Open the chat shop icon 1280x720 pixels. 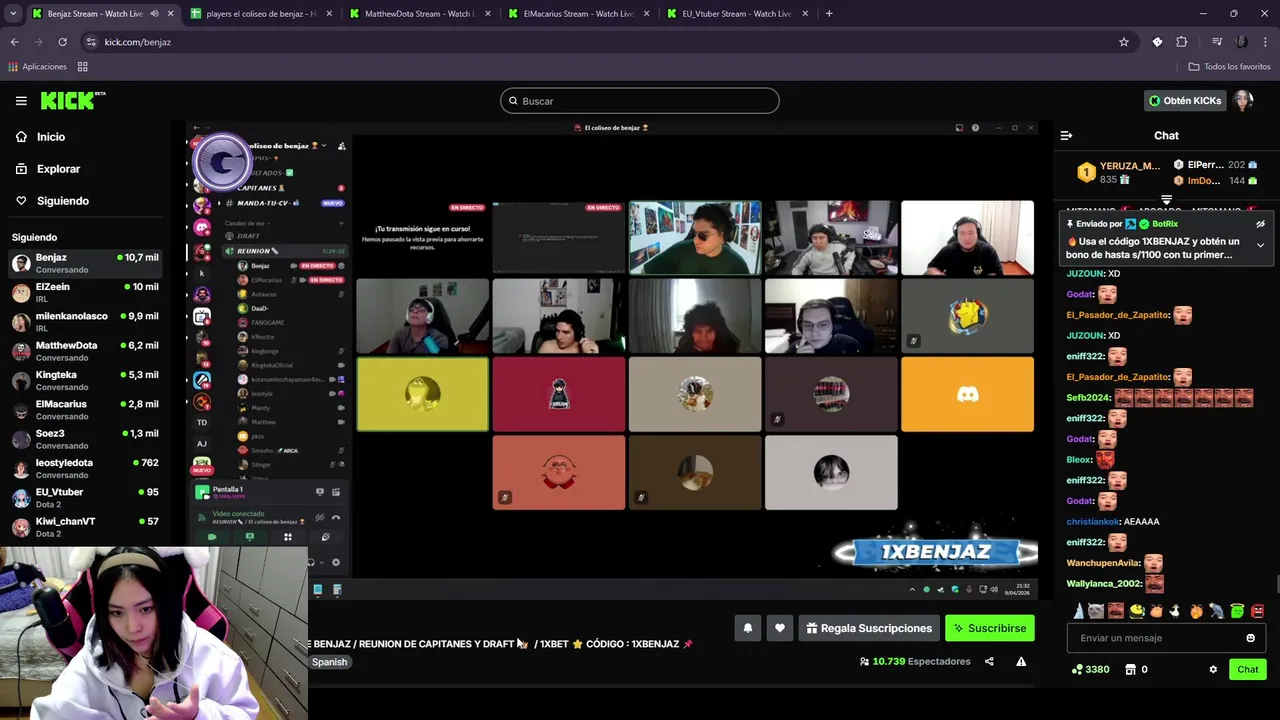[x=1130, y=669]
